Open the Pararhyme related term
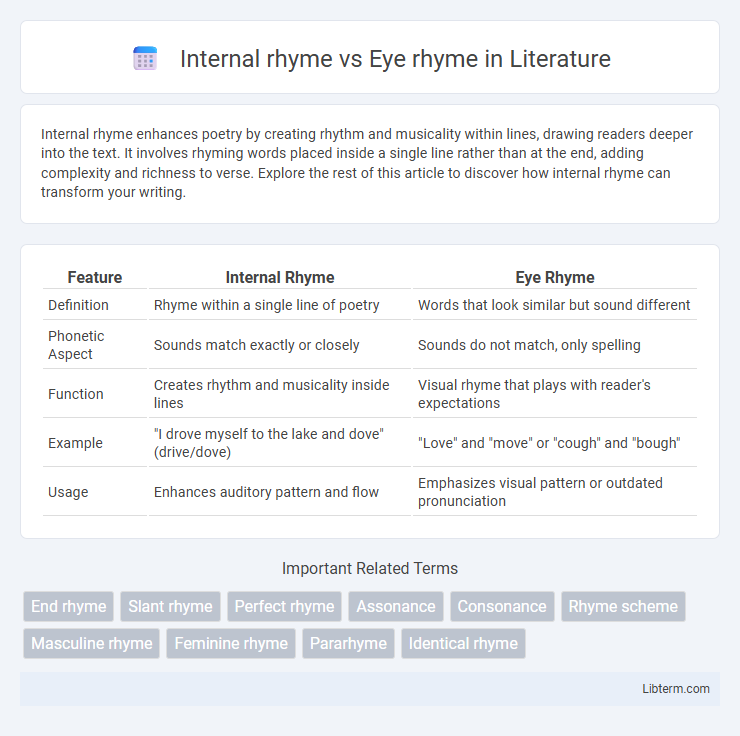The width and height of the screenshot is (740, 736). (348, 643)
